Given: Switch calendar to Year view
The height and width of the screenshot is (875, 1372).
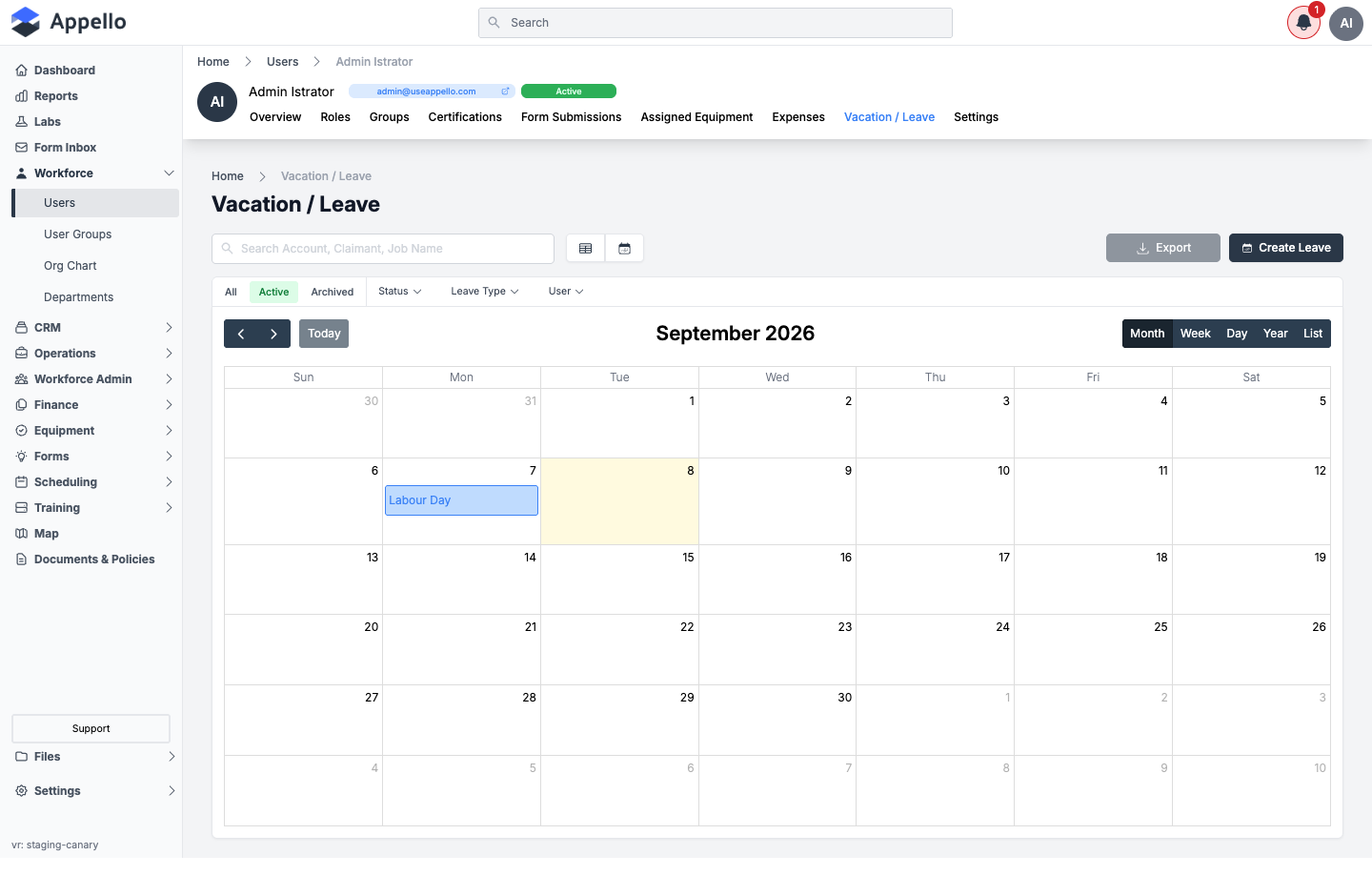Looking at the screenshot, I should (x=1276, y=334).
